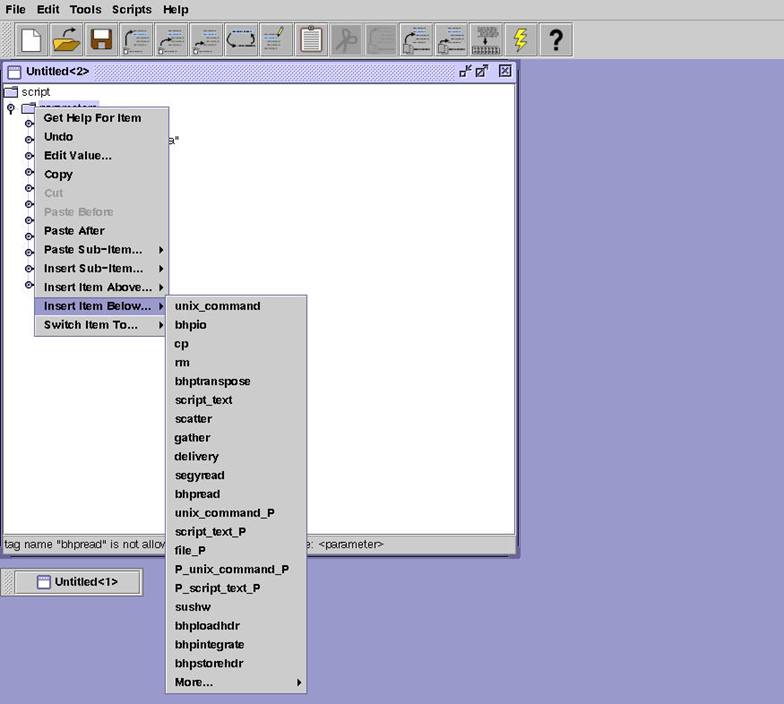This screenshot has width=784, height=704.
Task: Choose script_text_P in the submenu
Action: pyautogui.click(x=236, y=532)
